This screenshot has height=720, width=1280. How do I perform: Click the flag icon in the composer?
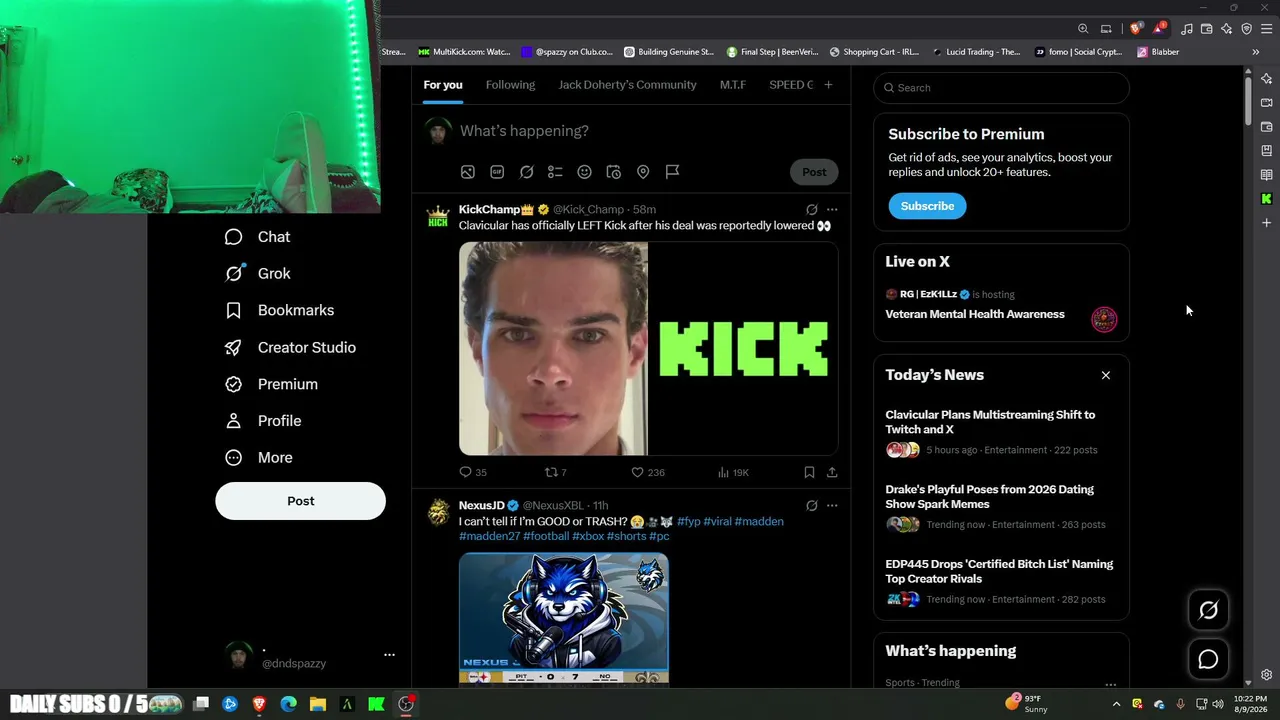tap(672, 172)
